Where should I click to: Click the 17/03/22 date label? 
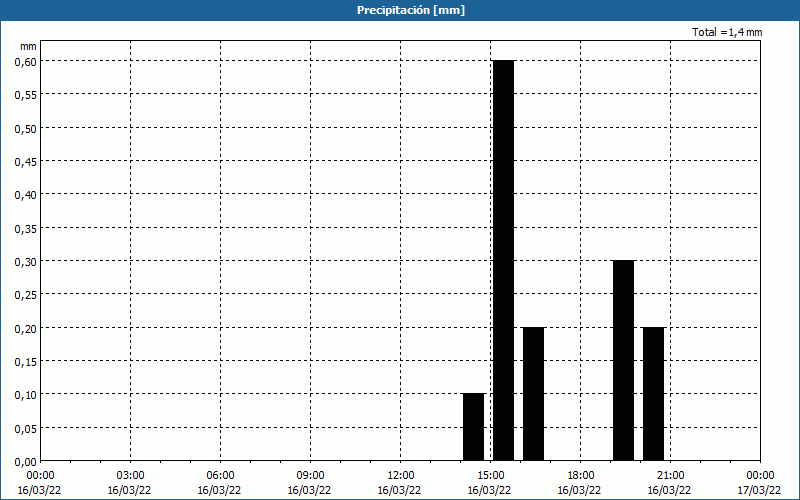759,490
